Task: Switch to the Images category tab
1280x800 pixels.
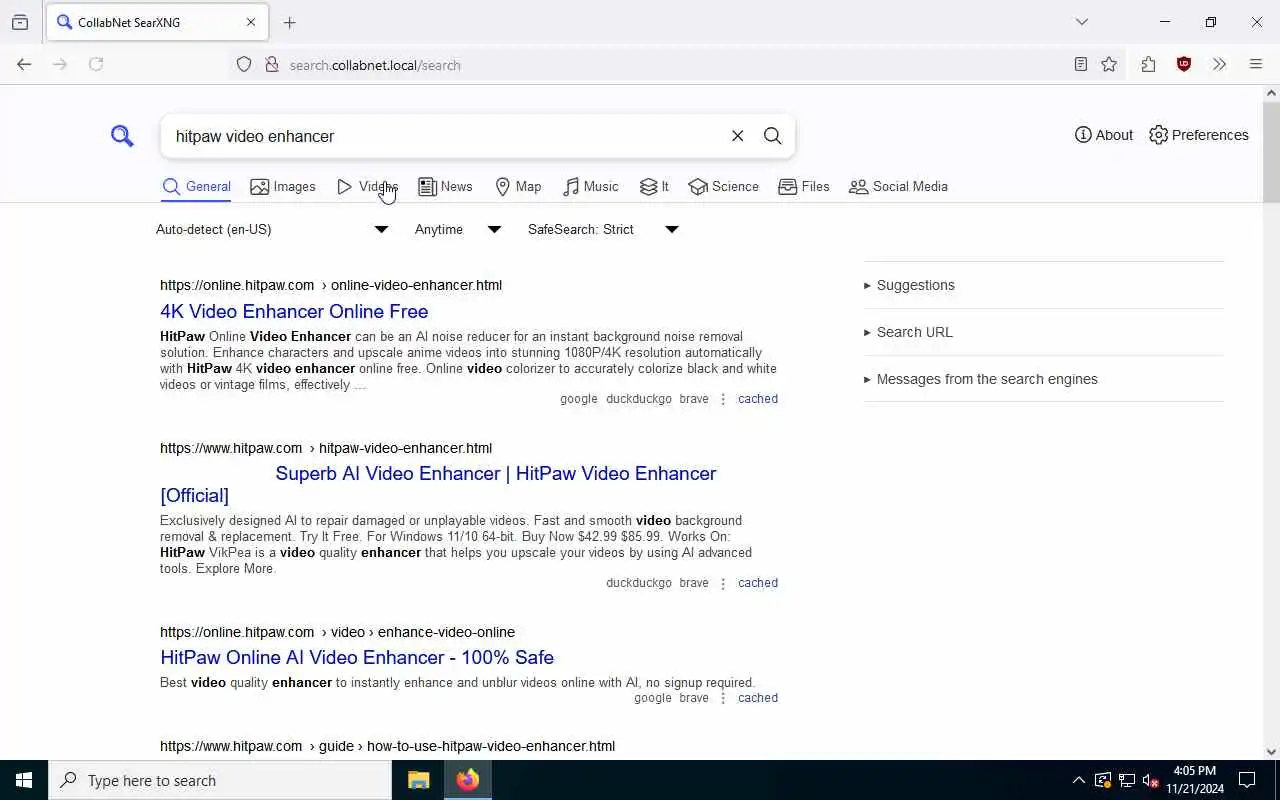Action: pos(283,186)
